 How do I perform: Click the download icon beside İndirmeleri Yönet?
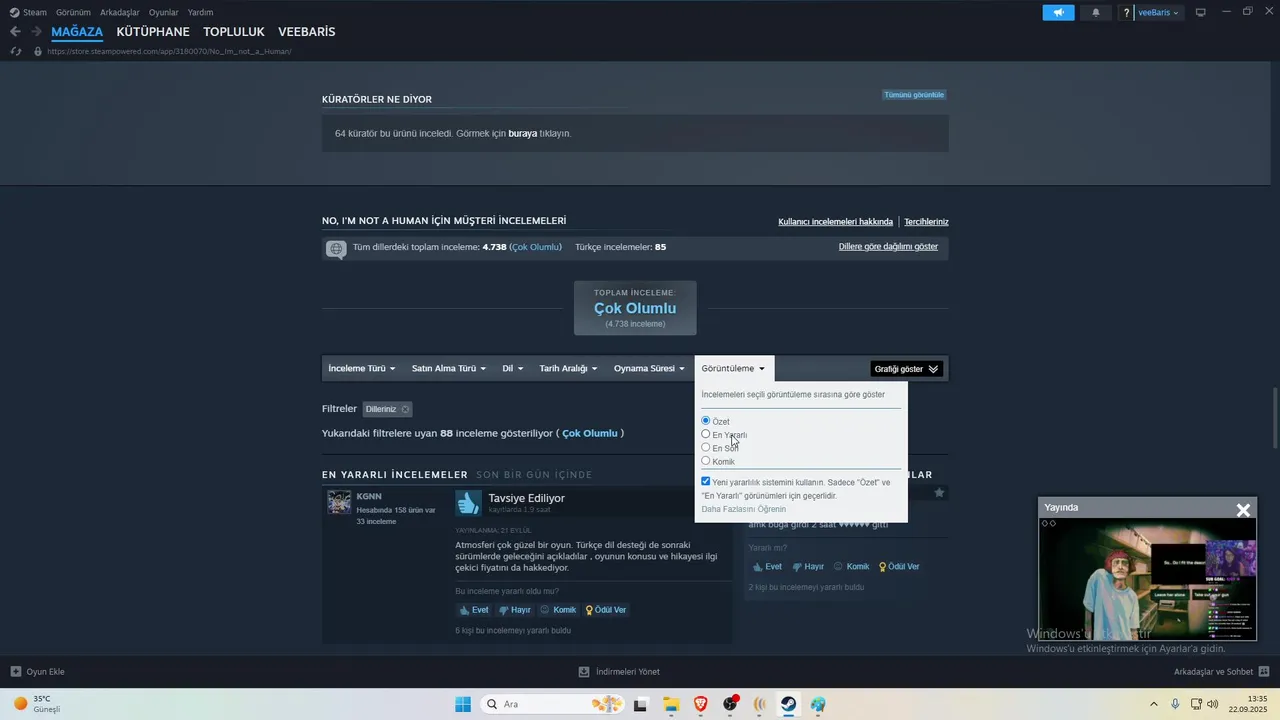point(584,672)
